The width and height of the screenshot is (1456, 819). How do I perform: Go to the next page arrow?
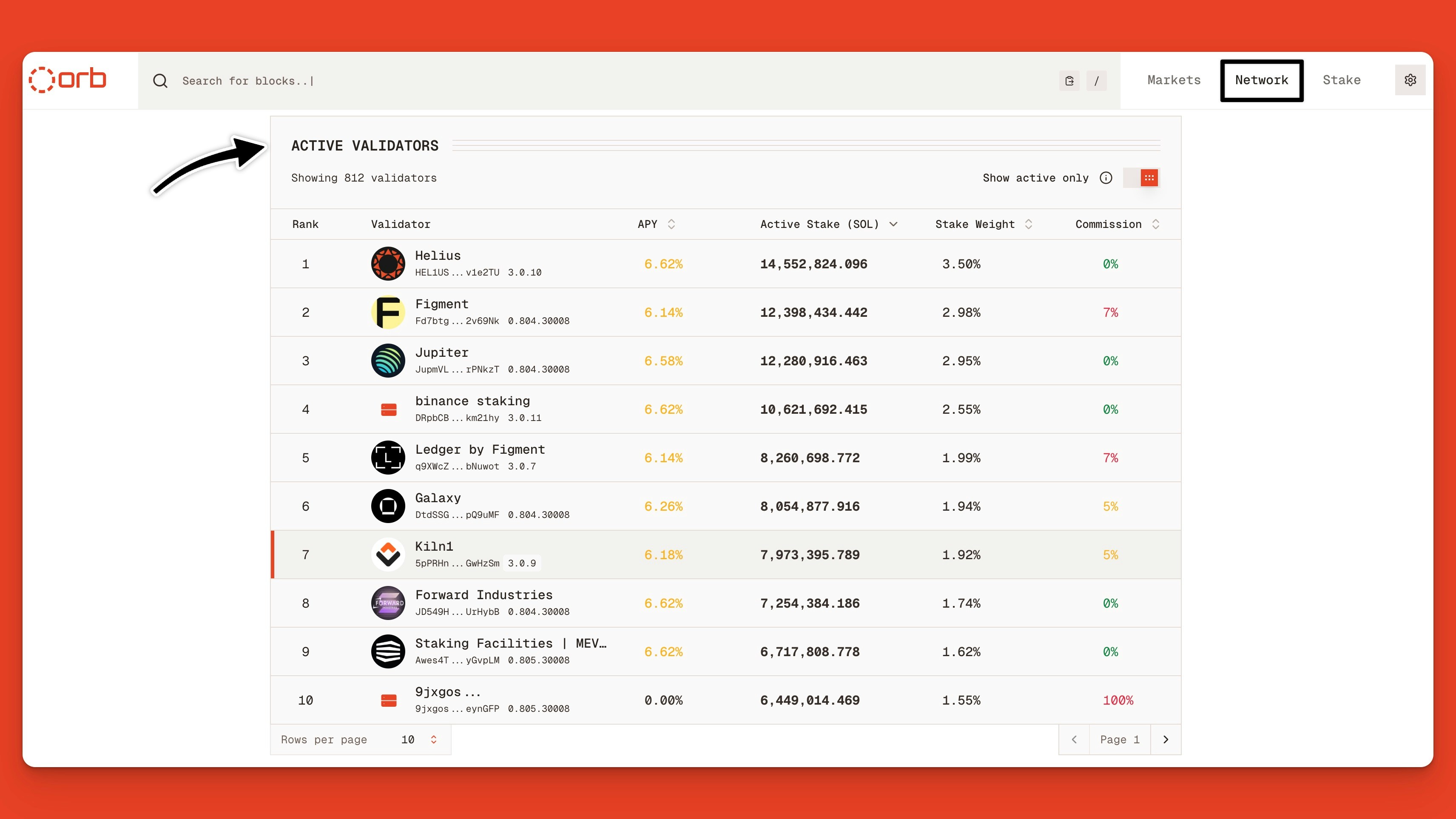pyautogui.click(x=1166, y=739)
